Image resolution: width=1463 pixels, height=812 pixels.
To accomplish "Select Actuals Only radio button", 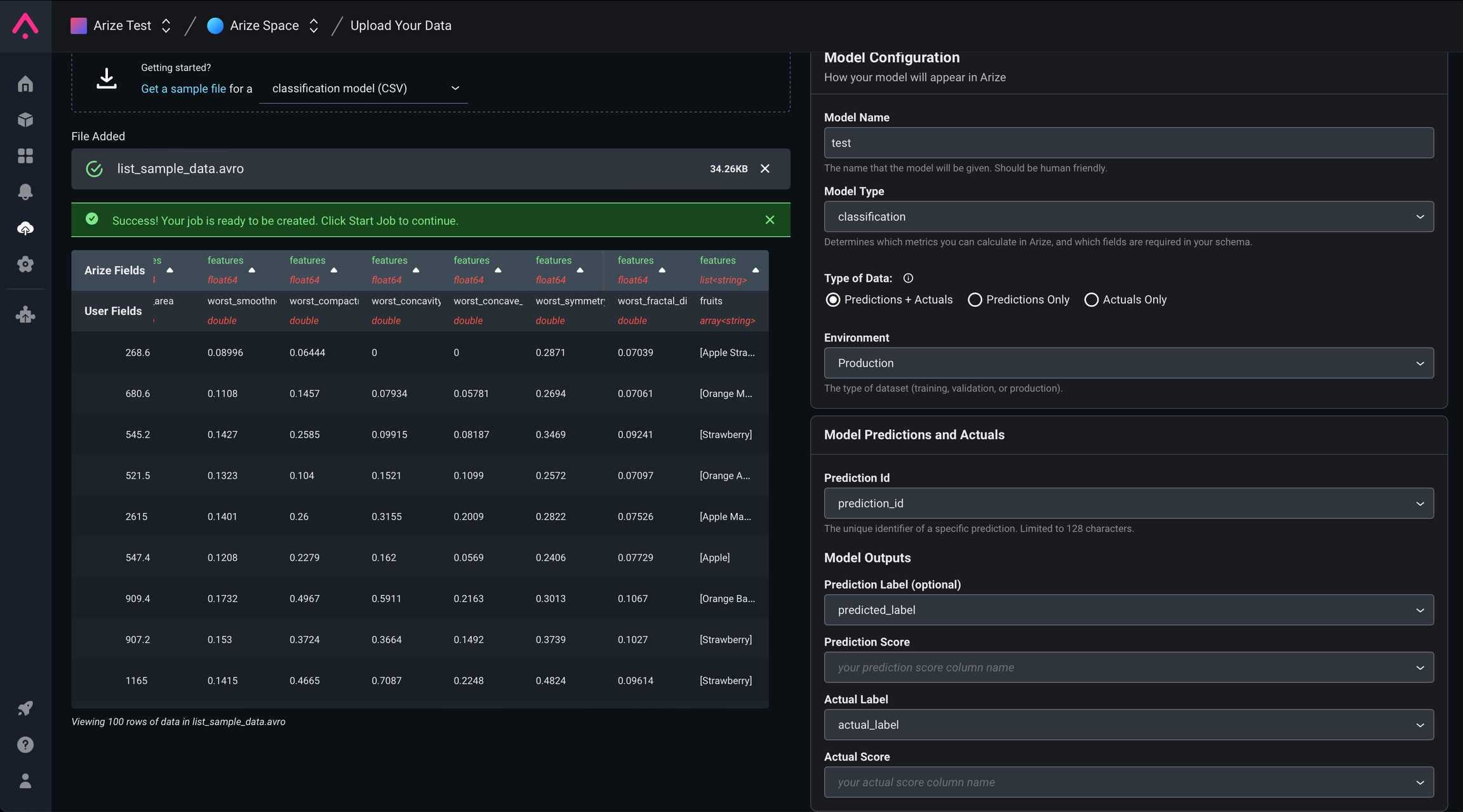I will tap(1091, 300).
